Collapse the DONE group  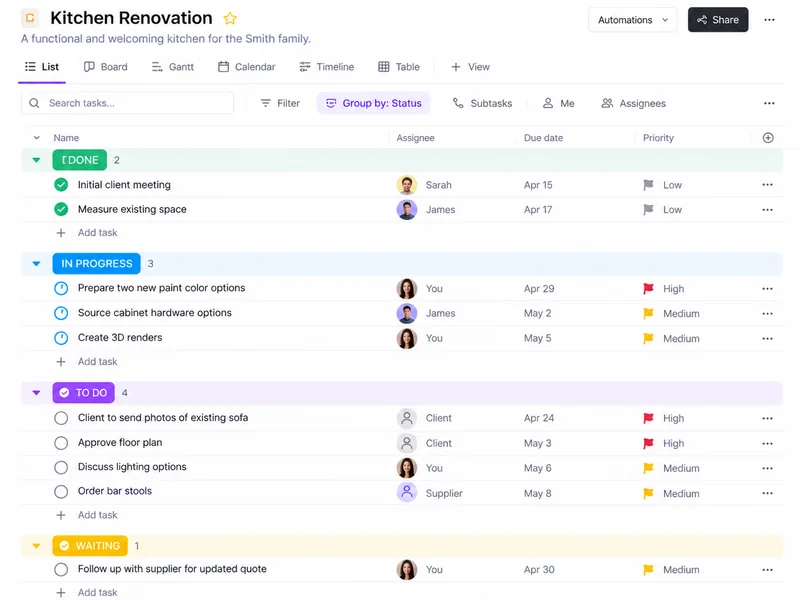pos(36,160)
